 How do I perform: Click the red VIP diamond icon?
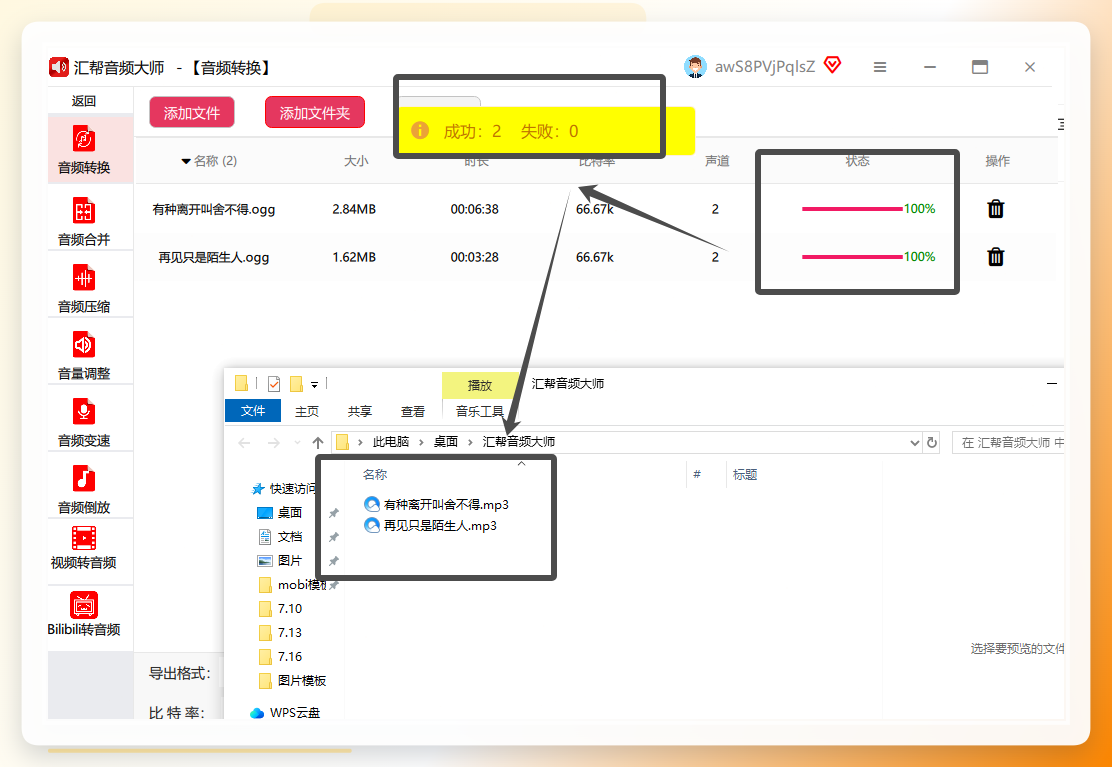(x=833, y=65)
